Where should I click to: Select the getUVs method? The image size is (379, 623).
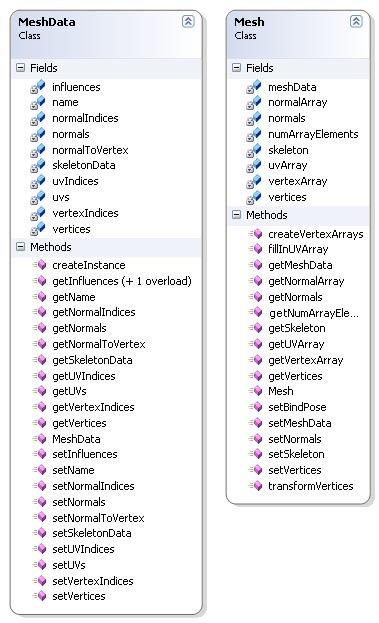pos(69,391)
